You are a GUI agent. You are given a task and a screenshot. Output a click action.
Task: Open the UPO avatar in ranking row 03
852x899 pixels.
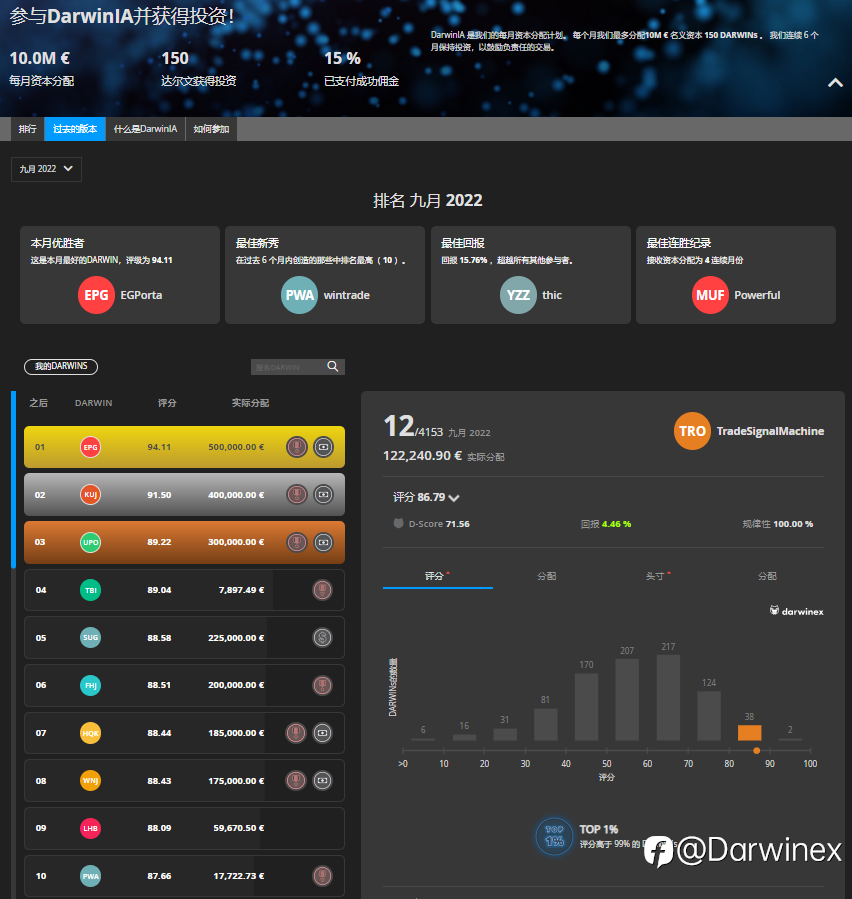point(91,542)
